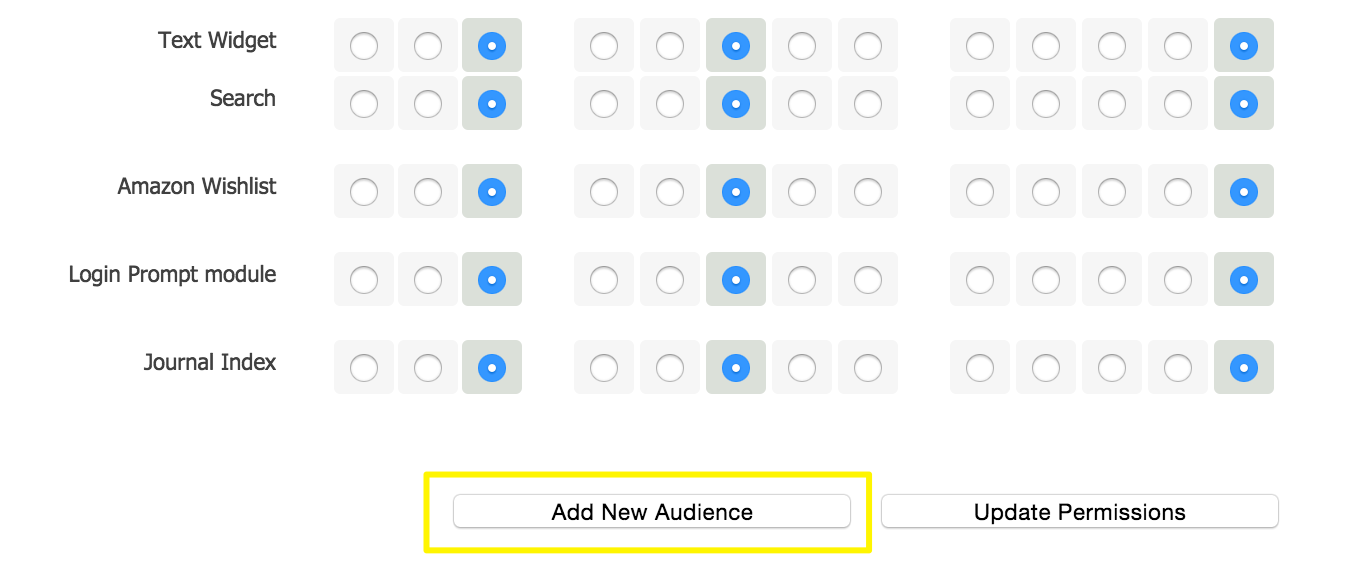
Task: Select first radio in Amazon Wishlist's middle group
Action: click(604, 191)
